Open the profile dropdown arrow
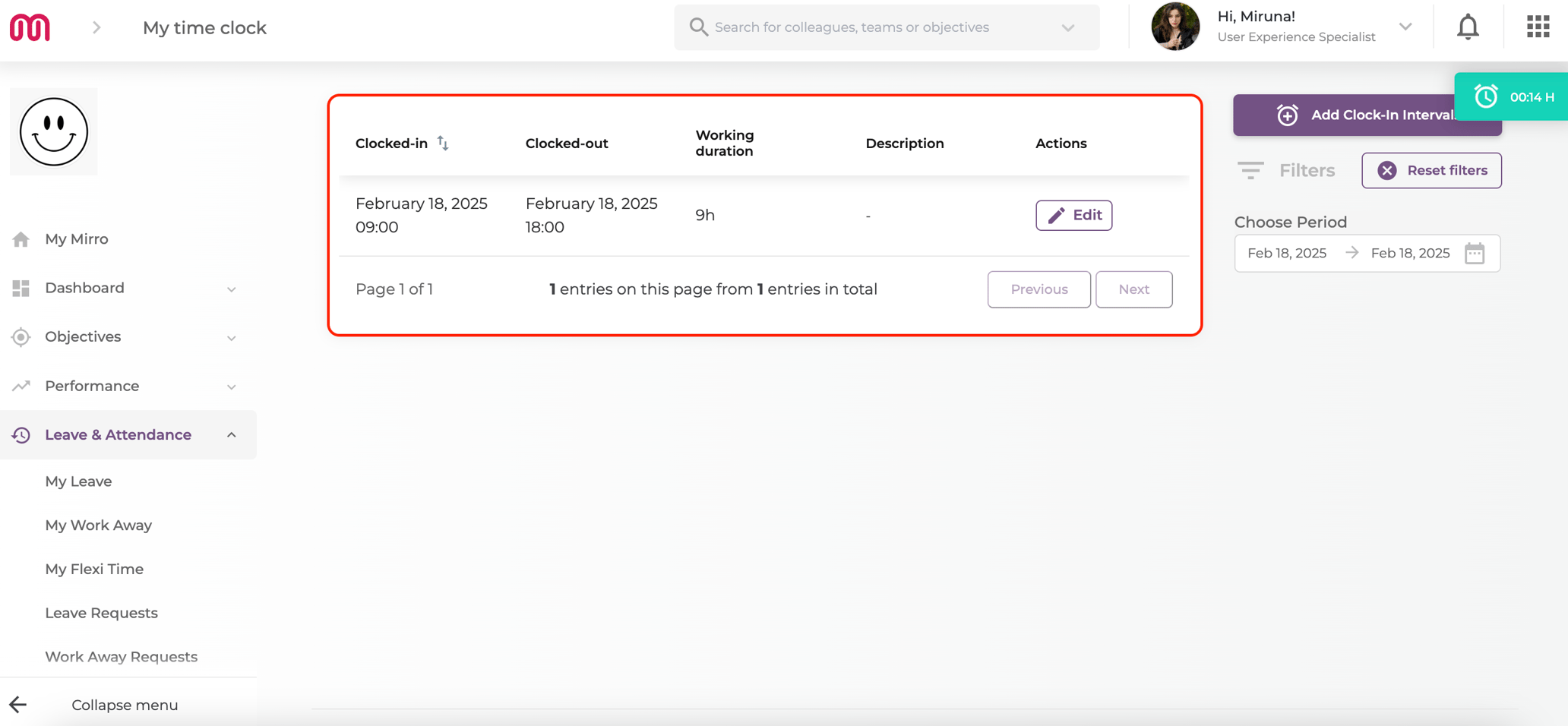 1405,27
